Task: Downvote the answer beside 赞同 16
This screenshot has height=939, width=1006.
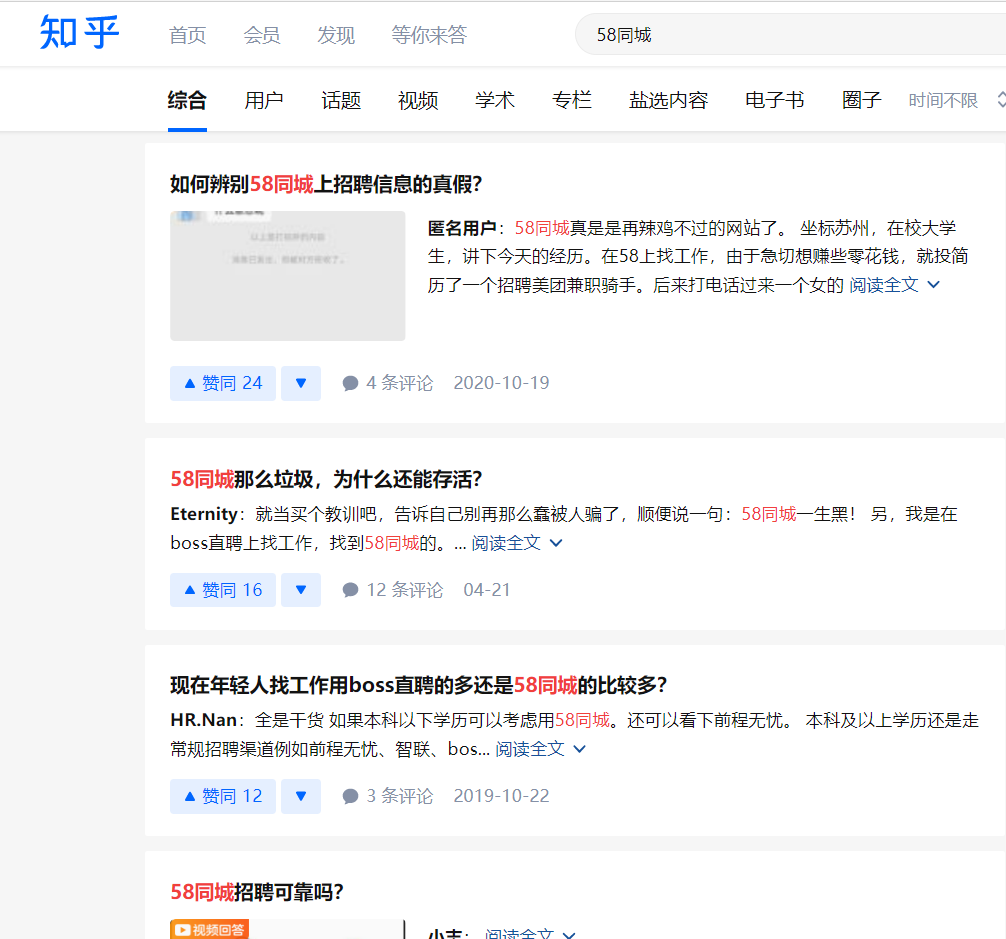Action: click(x=301, y=590)
